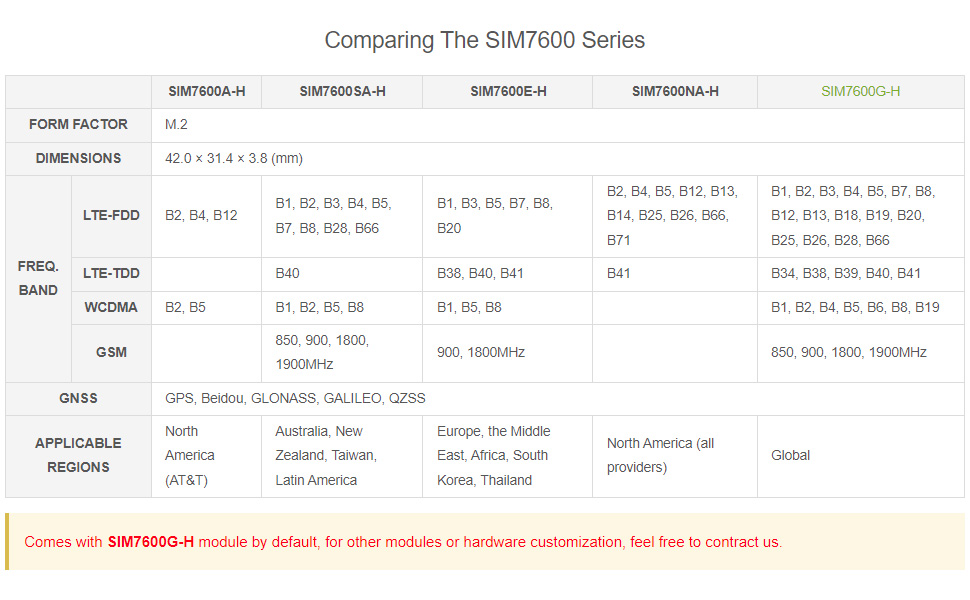The image size is (970, 600).
Task: Click the 'North America (all providers)' cell
Action: pos(660,455)
